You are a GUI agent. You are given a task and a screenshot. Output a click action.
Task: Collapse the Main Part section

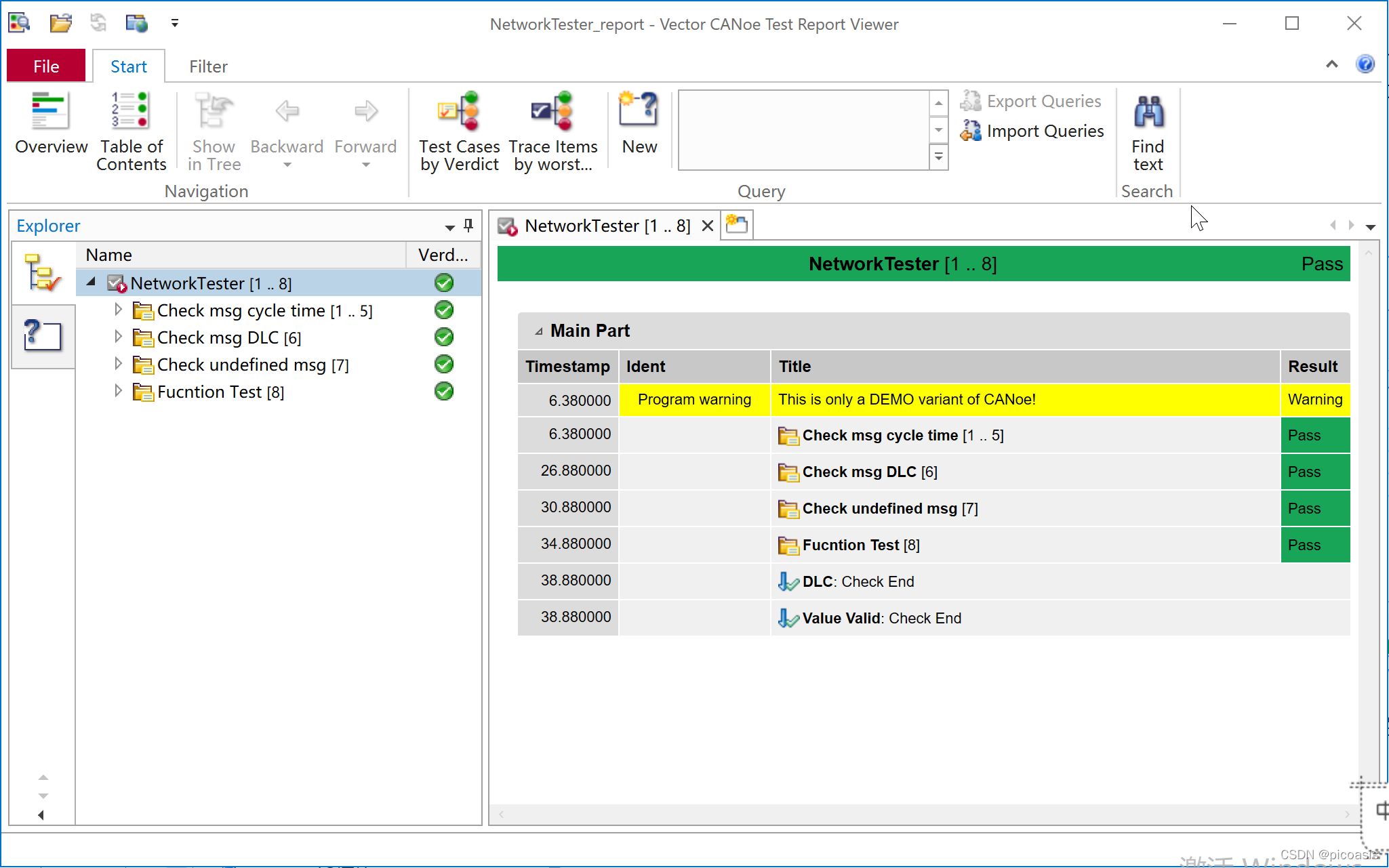click(539, 331)
